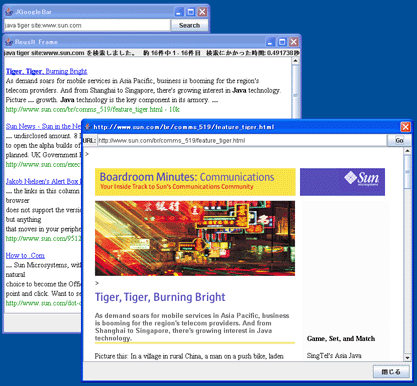This screenshot has height=386, width=417.
Task: Click the search query input field
Action: coord(87,25)
